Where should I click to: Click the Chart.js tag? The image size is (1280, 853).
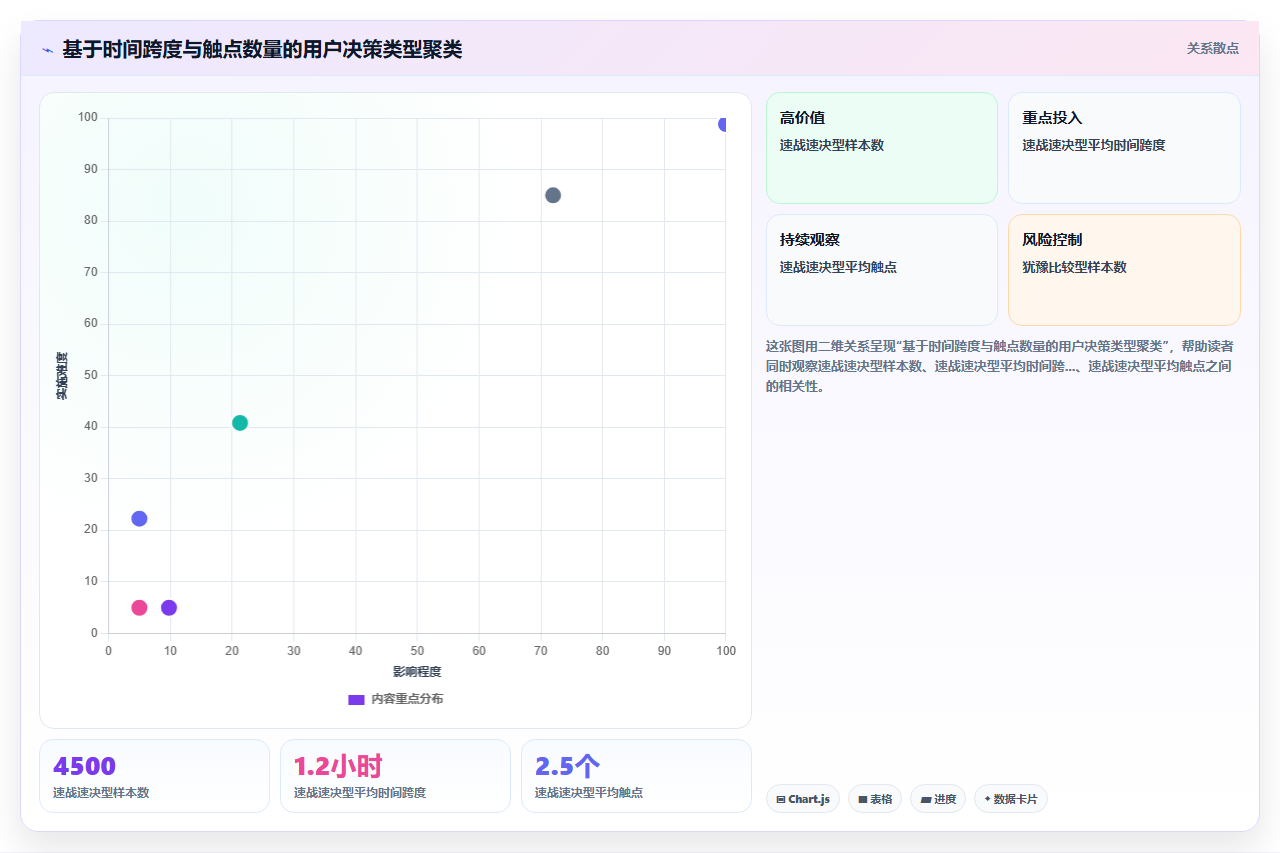[x=803, y=799]
